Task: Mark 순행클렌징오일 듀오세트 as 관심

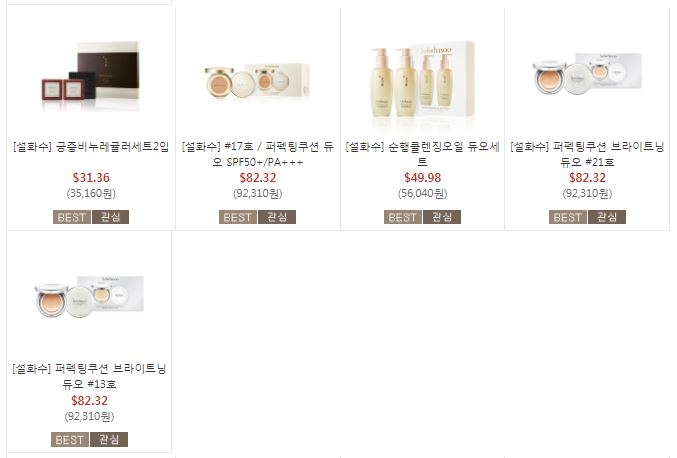Action: point(442,217)
